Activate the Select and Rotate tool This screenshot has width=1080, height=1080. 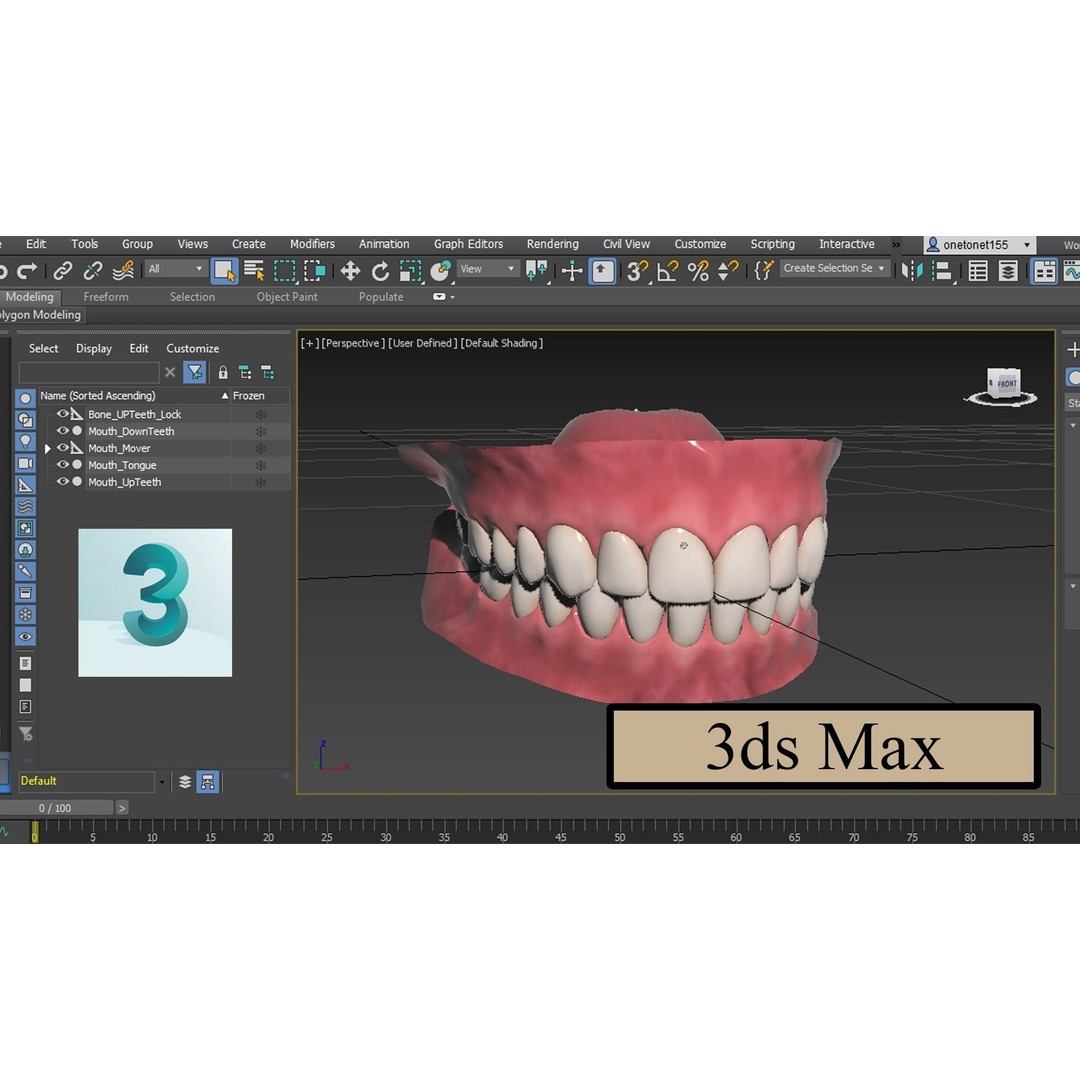coord(380,271)
